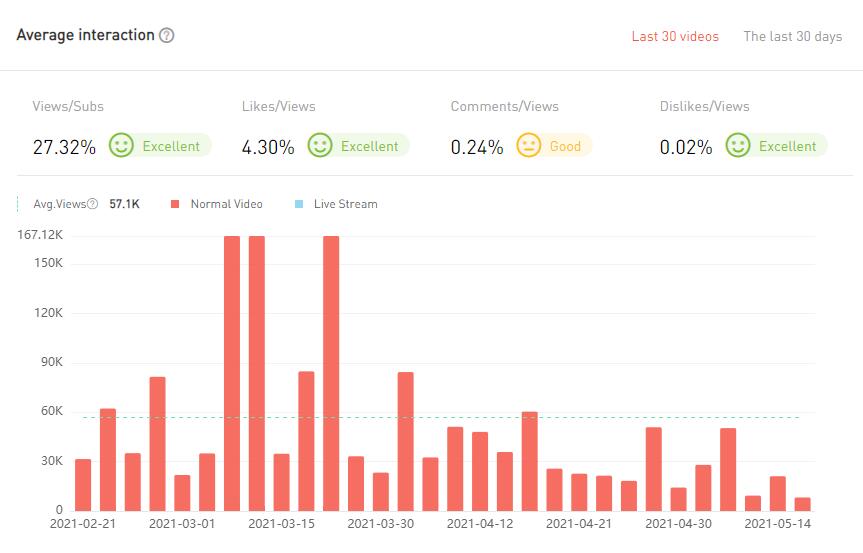The image size is (863, 553).
Task: Switch to The last 30 days tab
Action: [x=792, y=37]
